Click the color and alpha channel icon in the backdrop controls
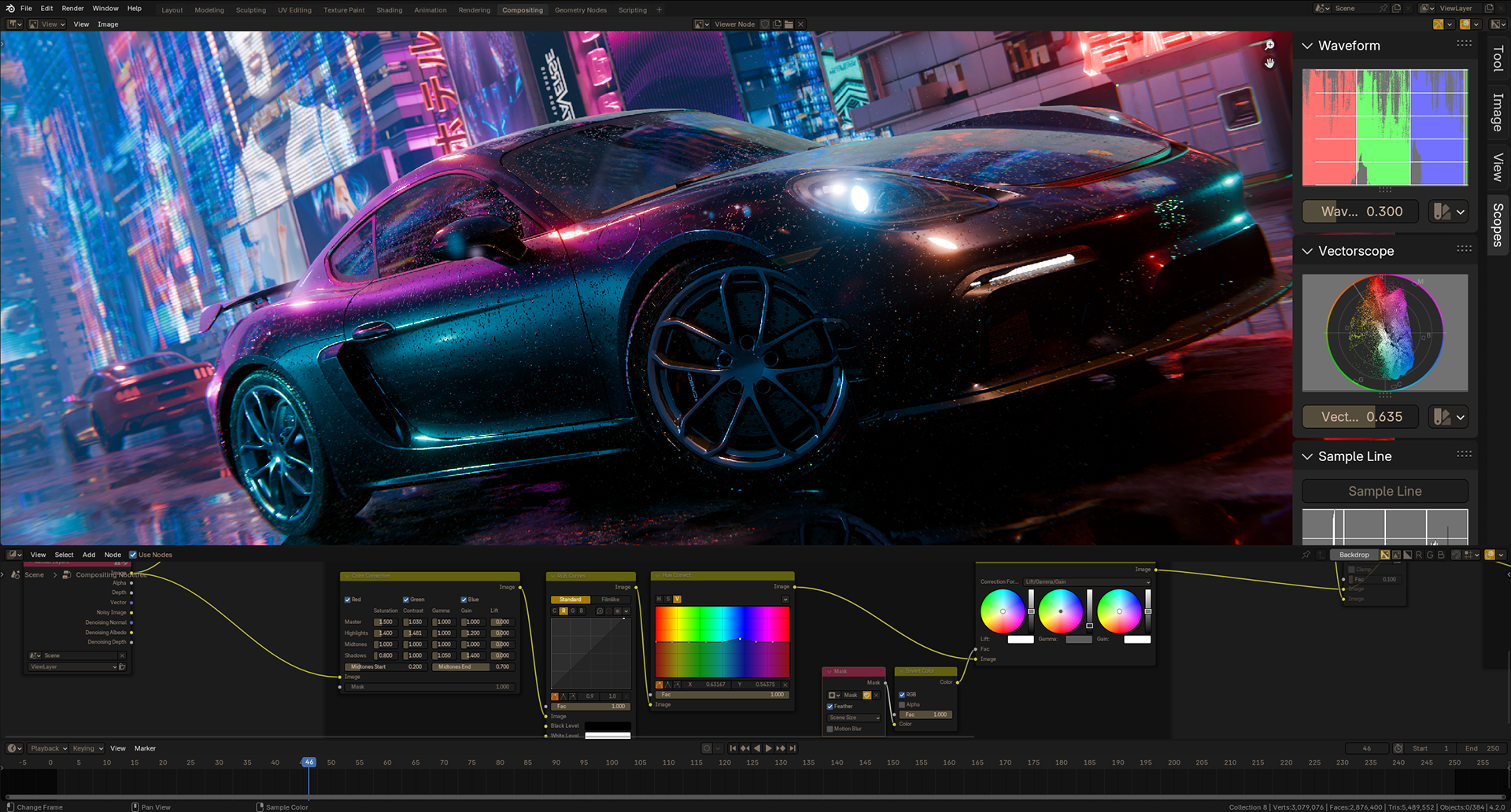 (x=1385, y=555)
